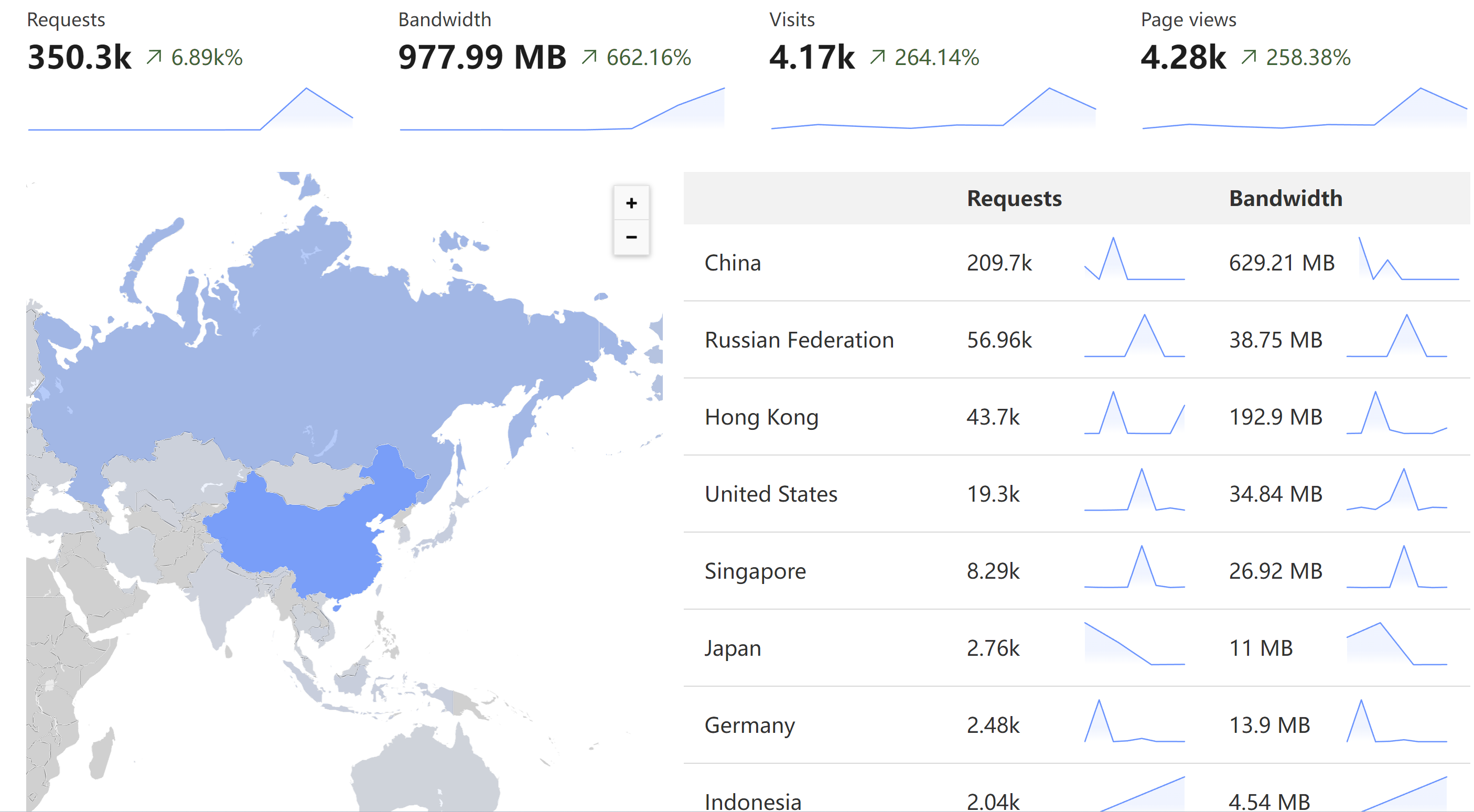Zoom in the map with plus button

pyautogui.click(x=631, y=203)
